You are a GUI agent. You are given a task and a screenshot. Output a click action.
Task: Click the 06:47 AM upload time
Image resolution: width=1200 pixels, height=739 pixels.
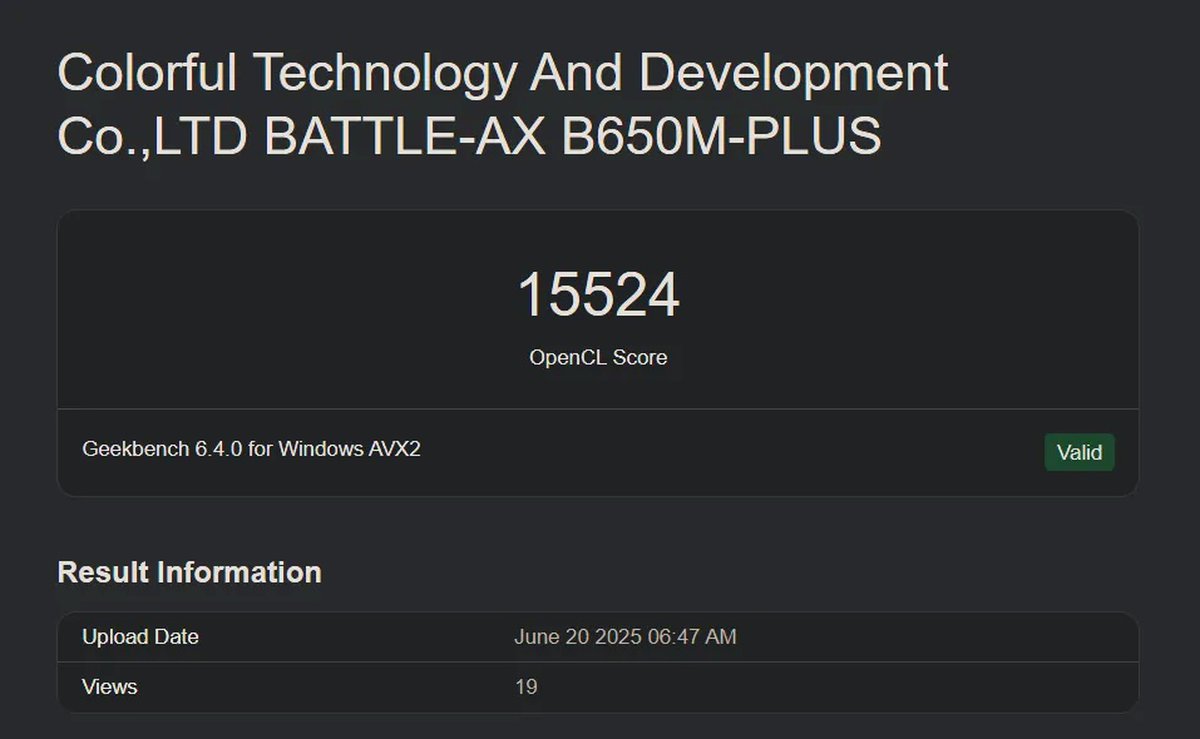coord(693,637)
